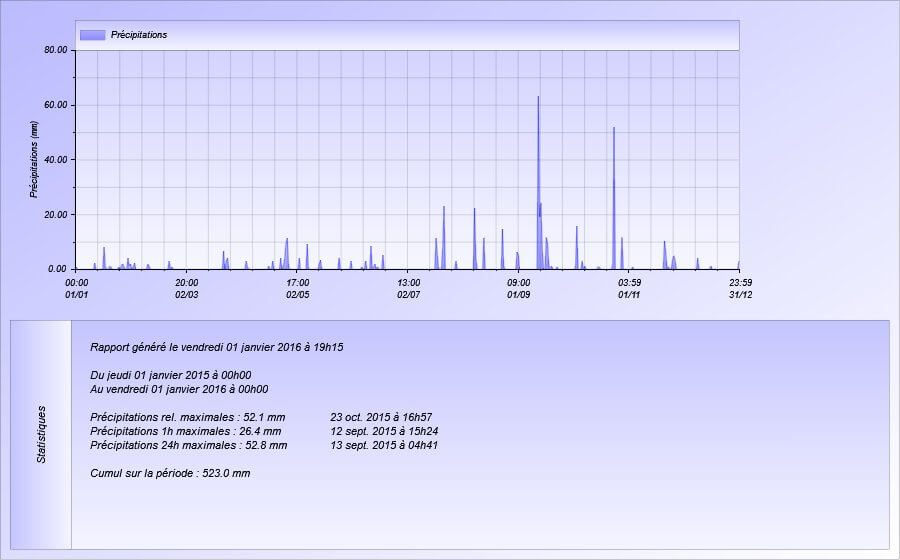Click the 09:00 01/09 x-axis label
Viewport: 900px width, 560px height.
(x=519, y=289)
